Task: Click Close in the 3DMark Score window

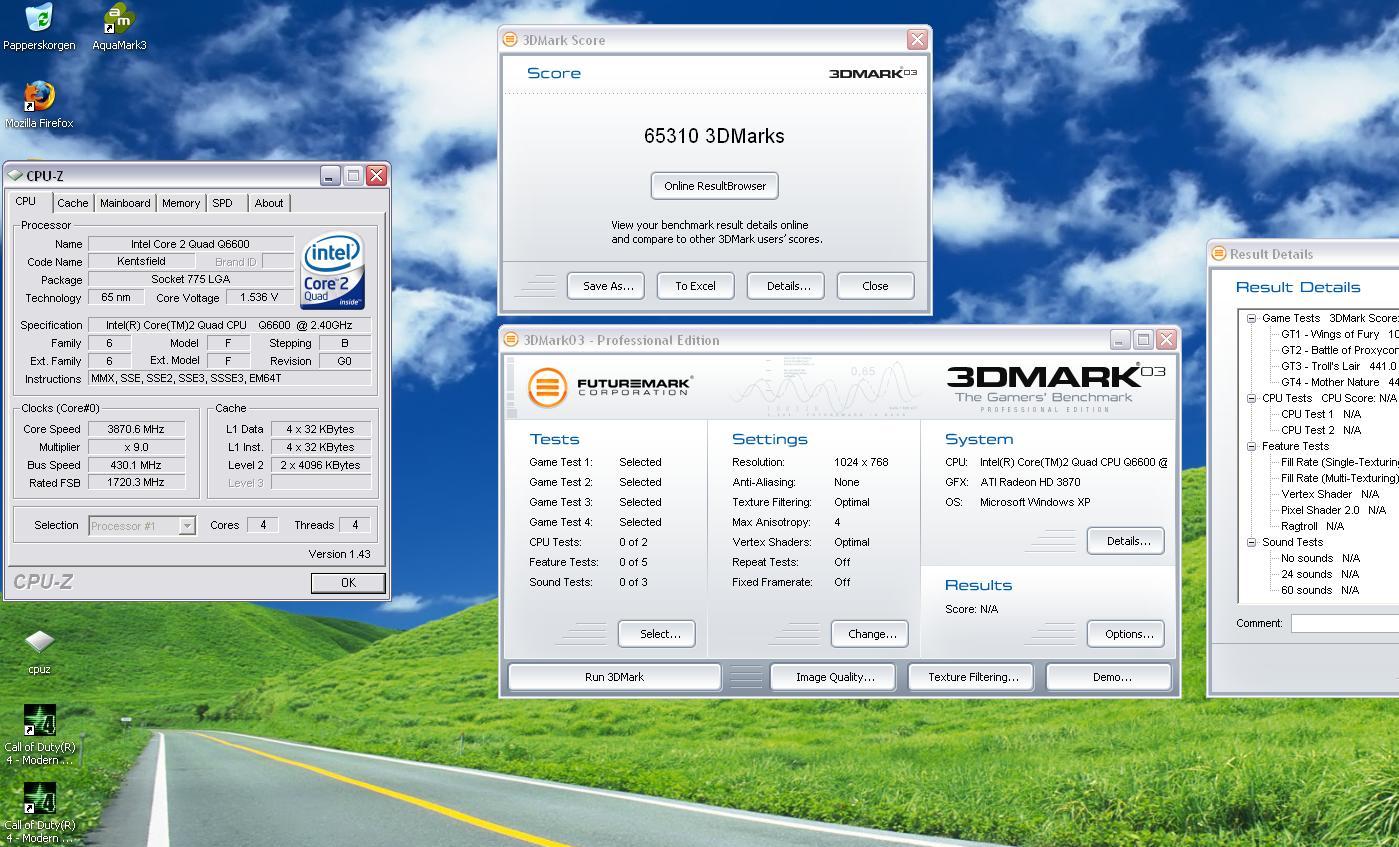Action: [875, 286]
